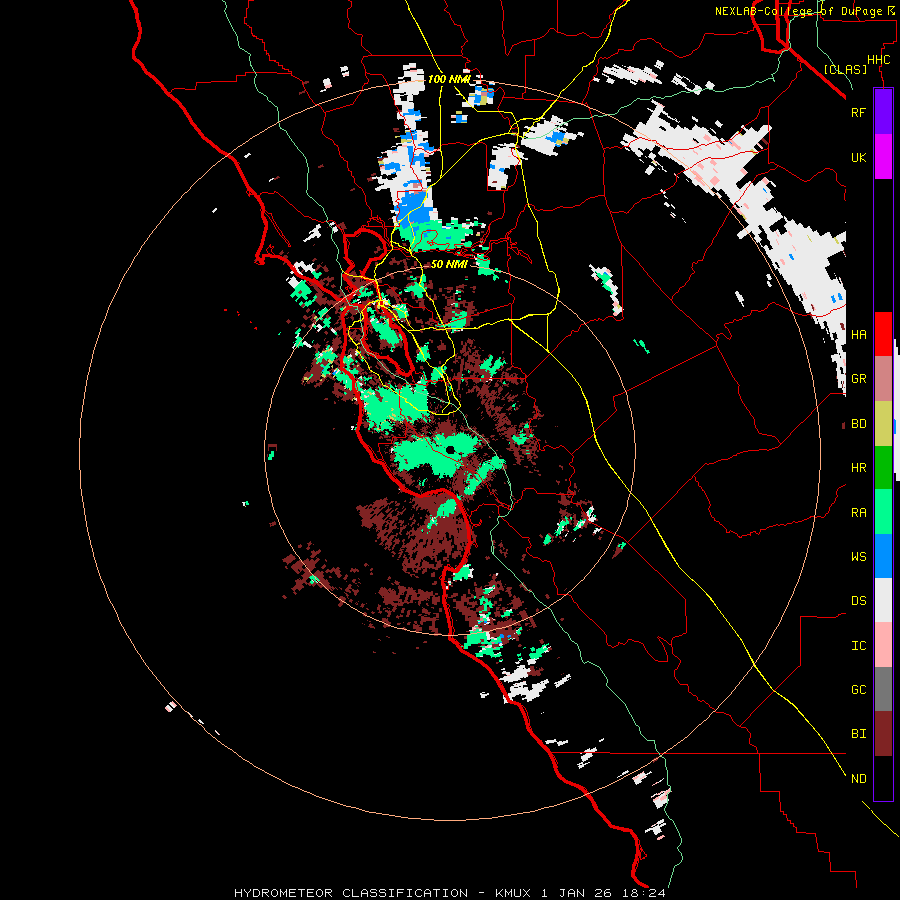Viewport: 900px width, 900px height.
Task: Click the black radar site dot at center
Action: pyautogui.click(x=450, y=449)
